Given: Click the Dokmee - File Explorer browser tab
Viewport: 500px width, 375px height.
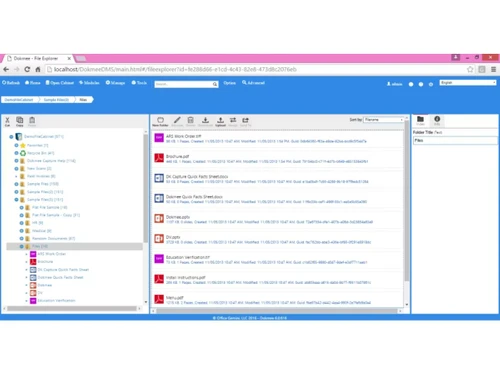Looking at the screenshot, I should click(x=38, y=58).
